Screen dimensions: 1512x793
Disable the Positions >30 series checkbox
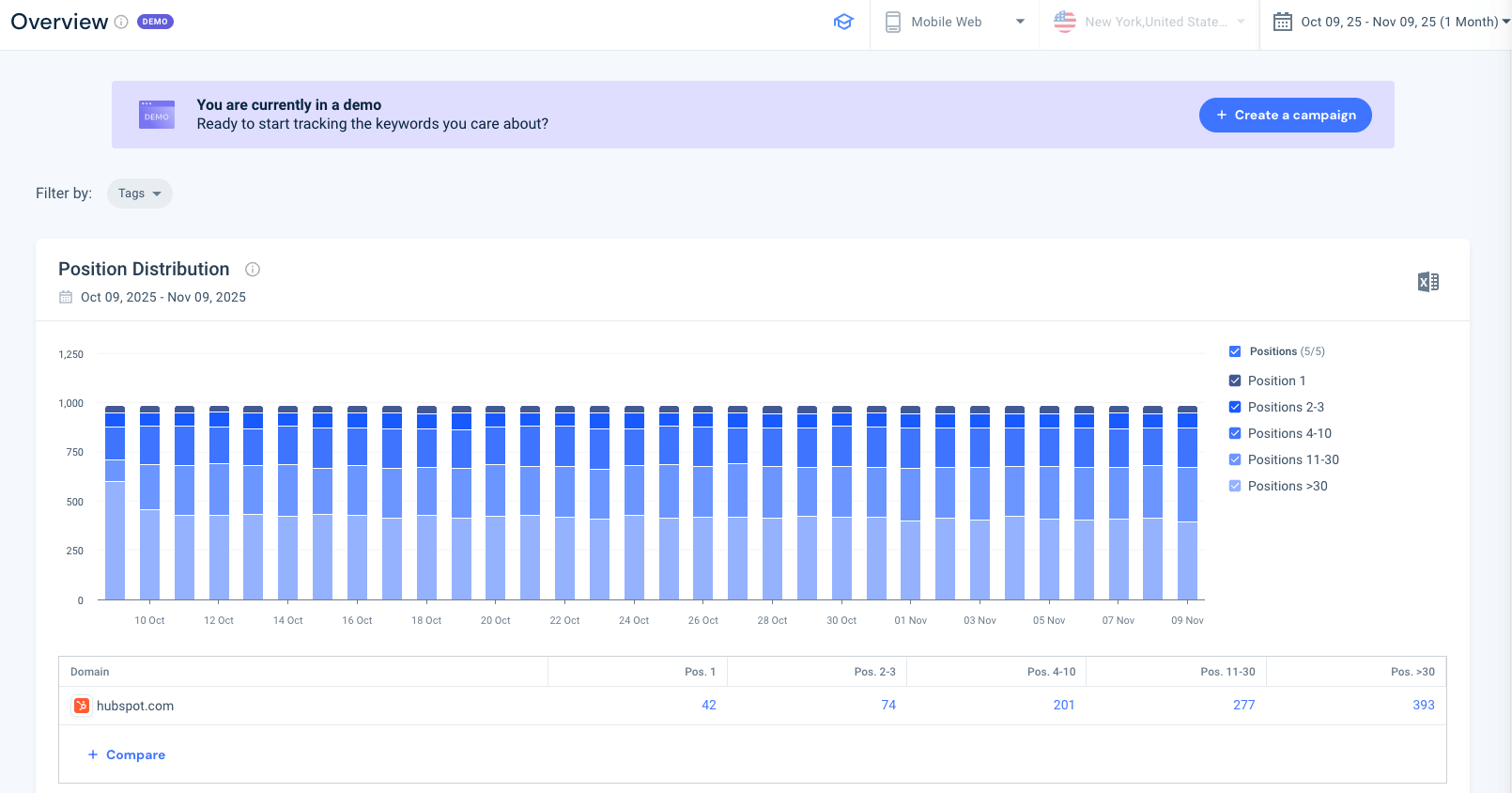pyautogui.click(x=1235, y=486)
